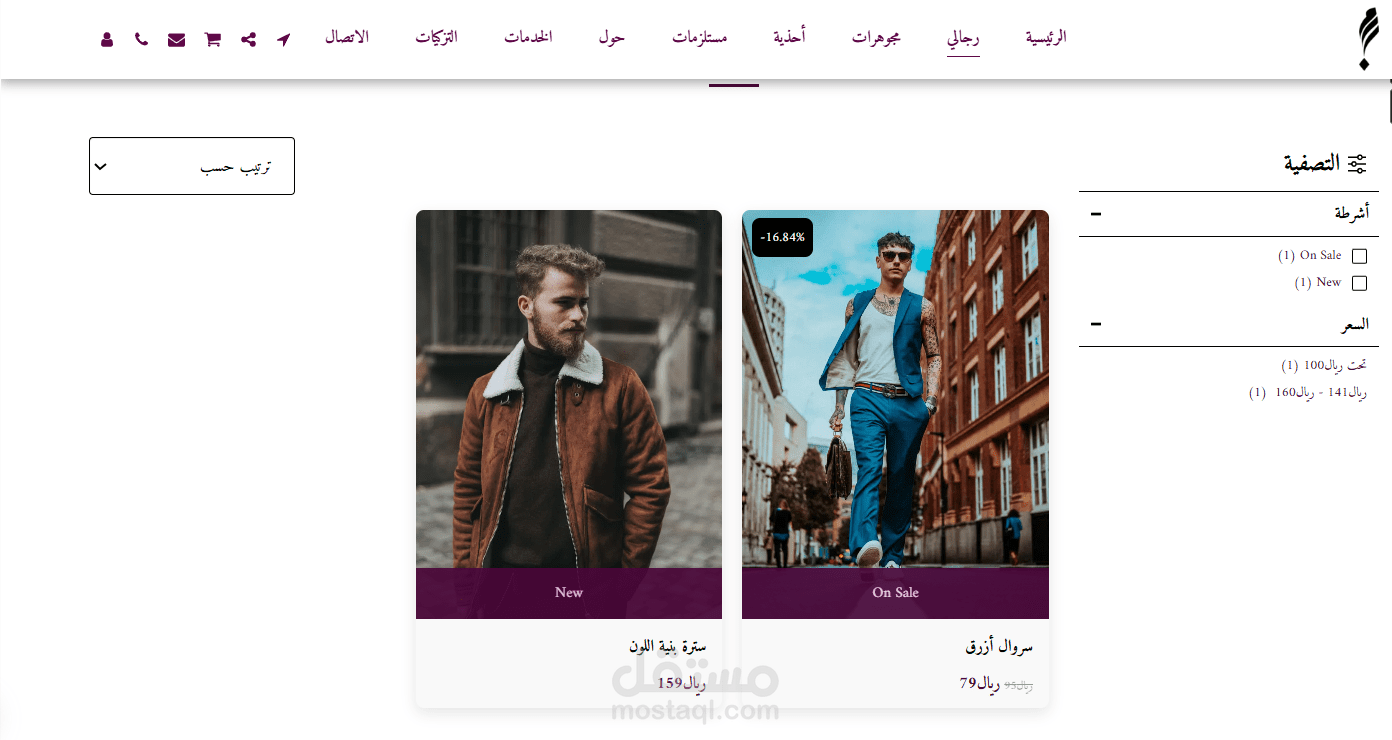Click the location arrow icon
The image size is (1392, 740).
click(284, 40)
